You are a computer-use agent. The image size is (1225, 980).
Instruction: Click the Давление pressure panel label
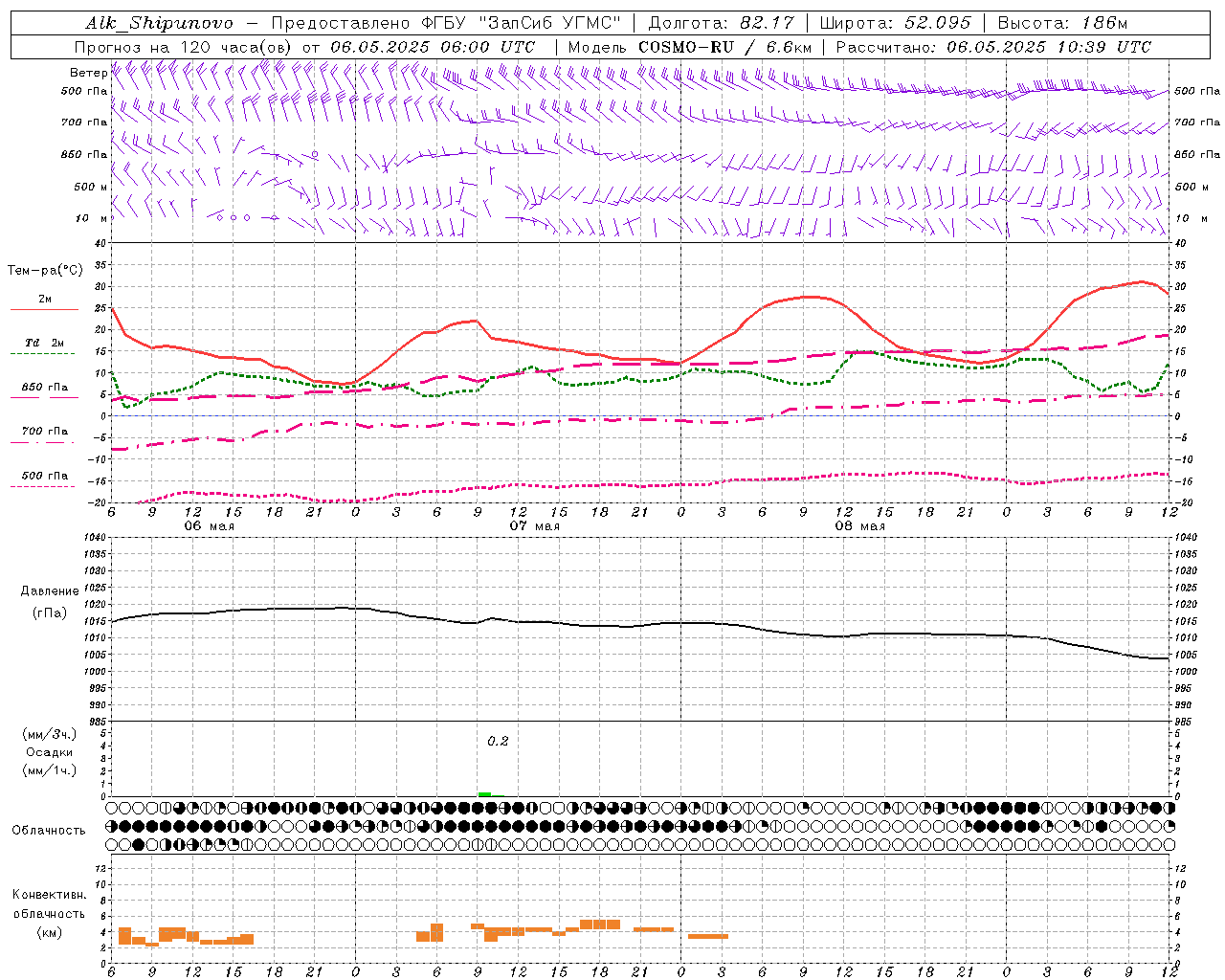coord(50,591)
